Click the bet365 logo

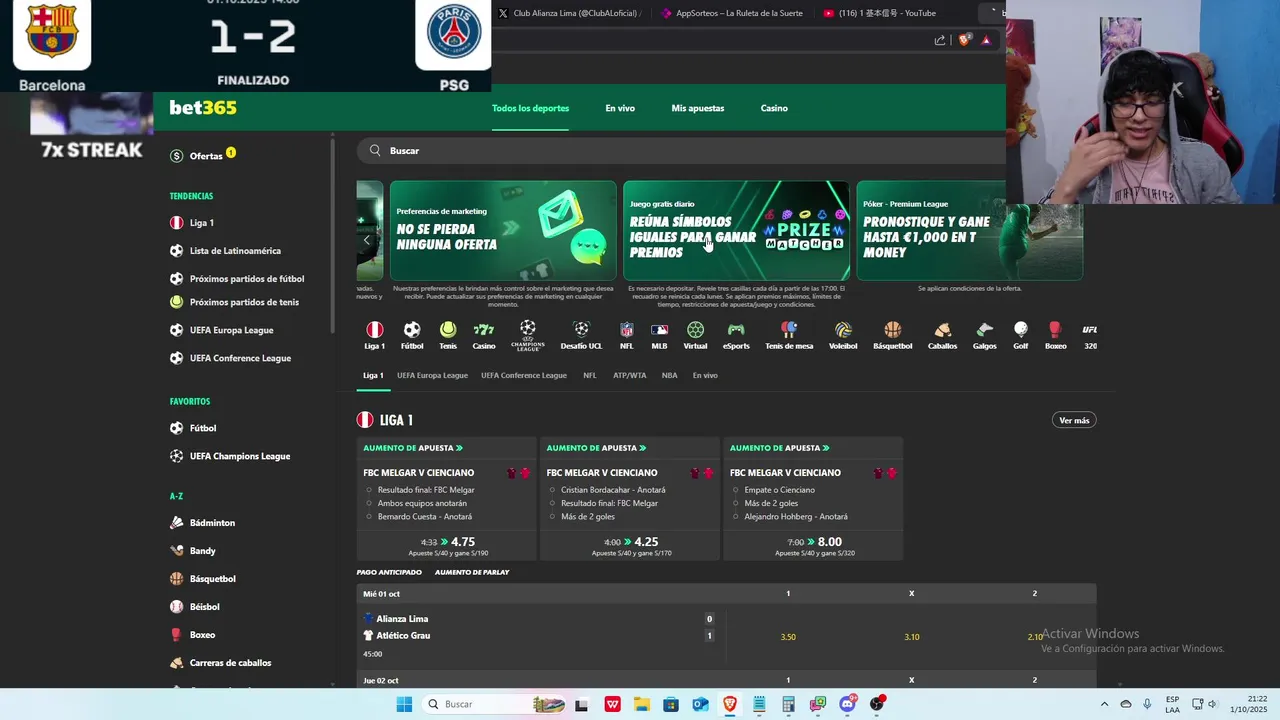point(203,108)
